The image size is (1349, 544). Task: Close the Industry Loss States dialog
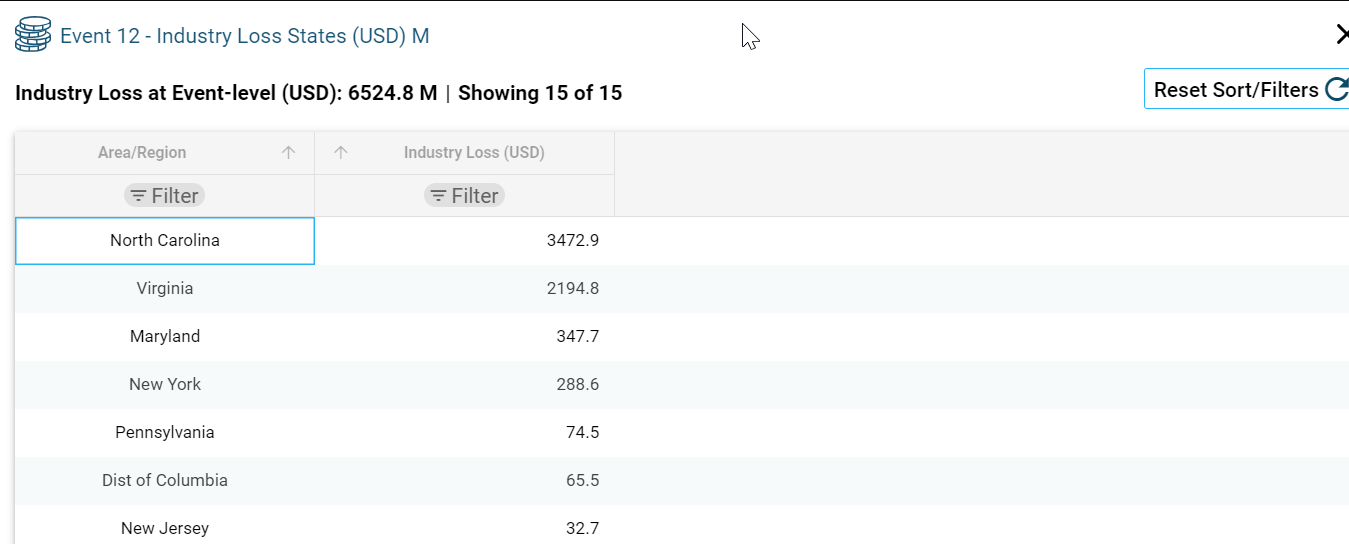pyautogui.click(x=1341, y=35)
